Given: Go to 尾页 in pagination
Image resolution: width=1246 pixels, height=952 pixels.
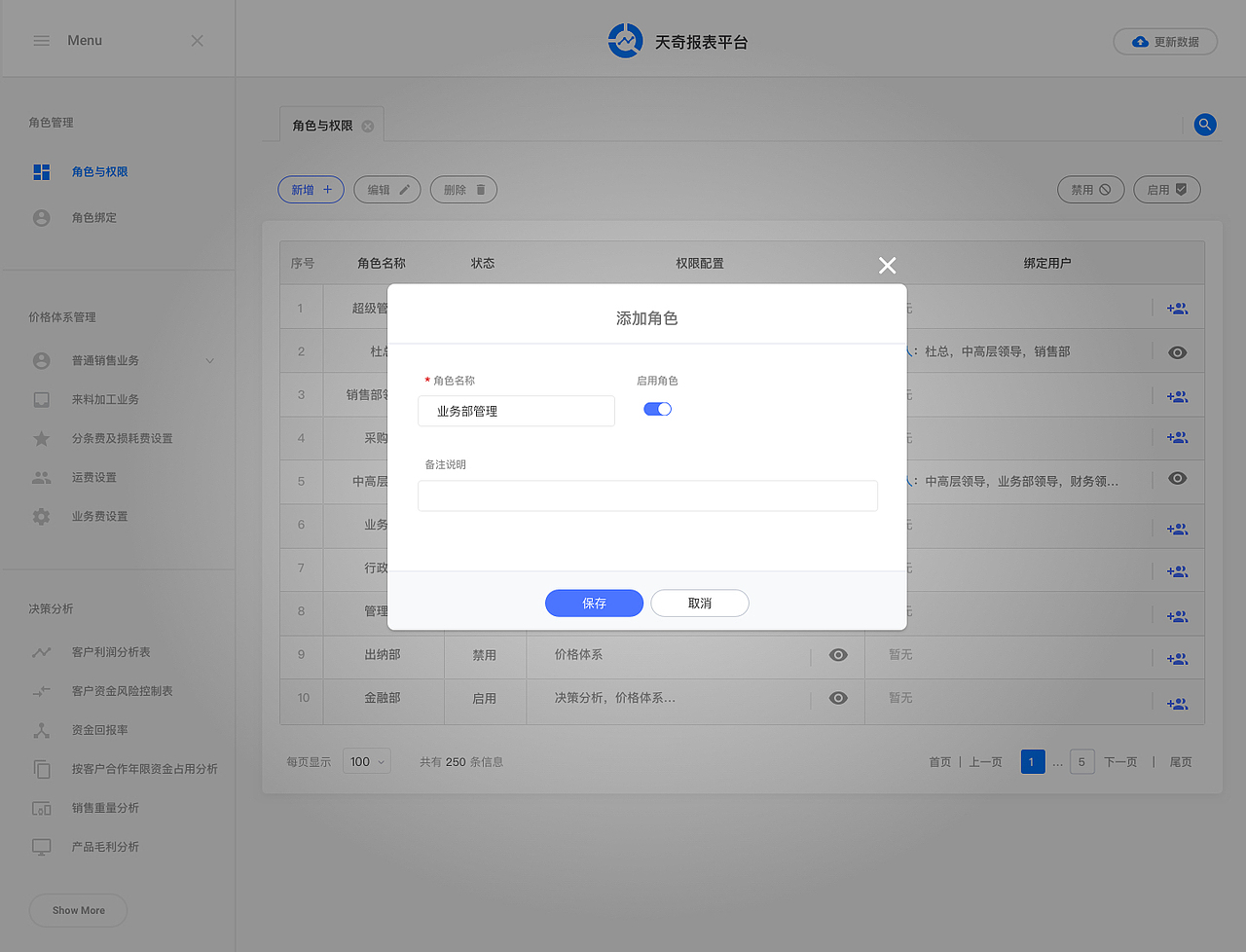Looking at the screenshot, I should pyautogui.click(x=1181, y=762).
